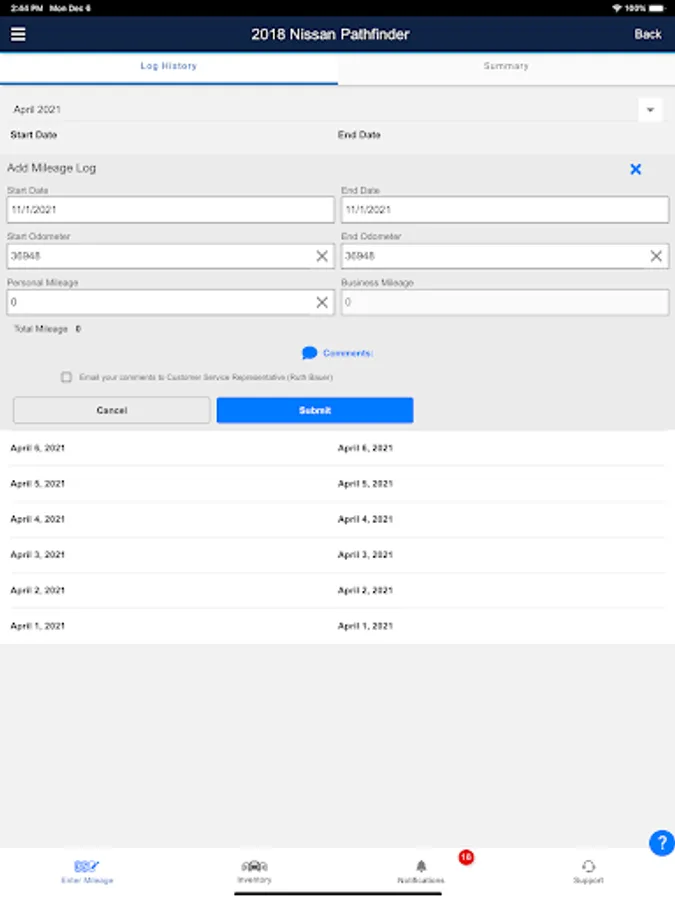
Task: Select the End Date input field
Action: (505, 210)
